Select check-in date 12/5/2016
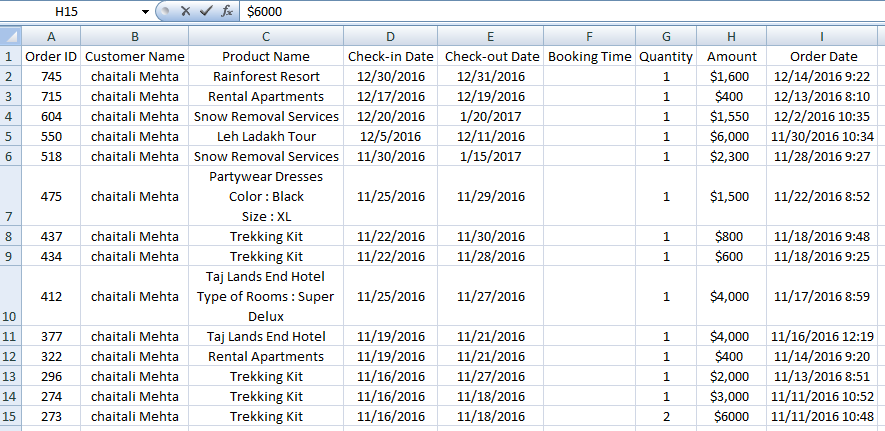885x431 pixels. 391,136
